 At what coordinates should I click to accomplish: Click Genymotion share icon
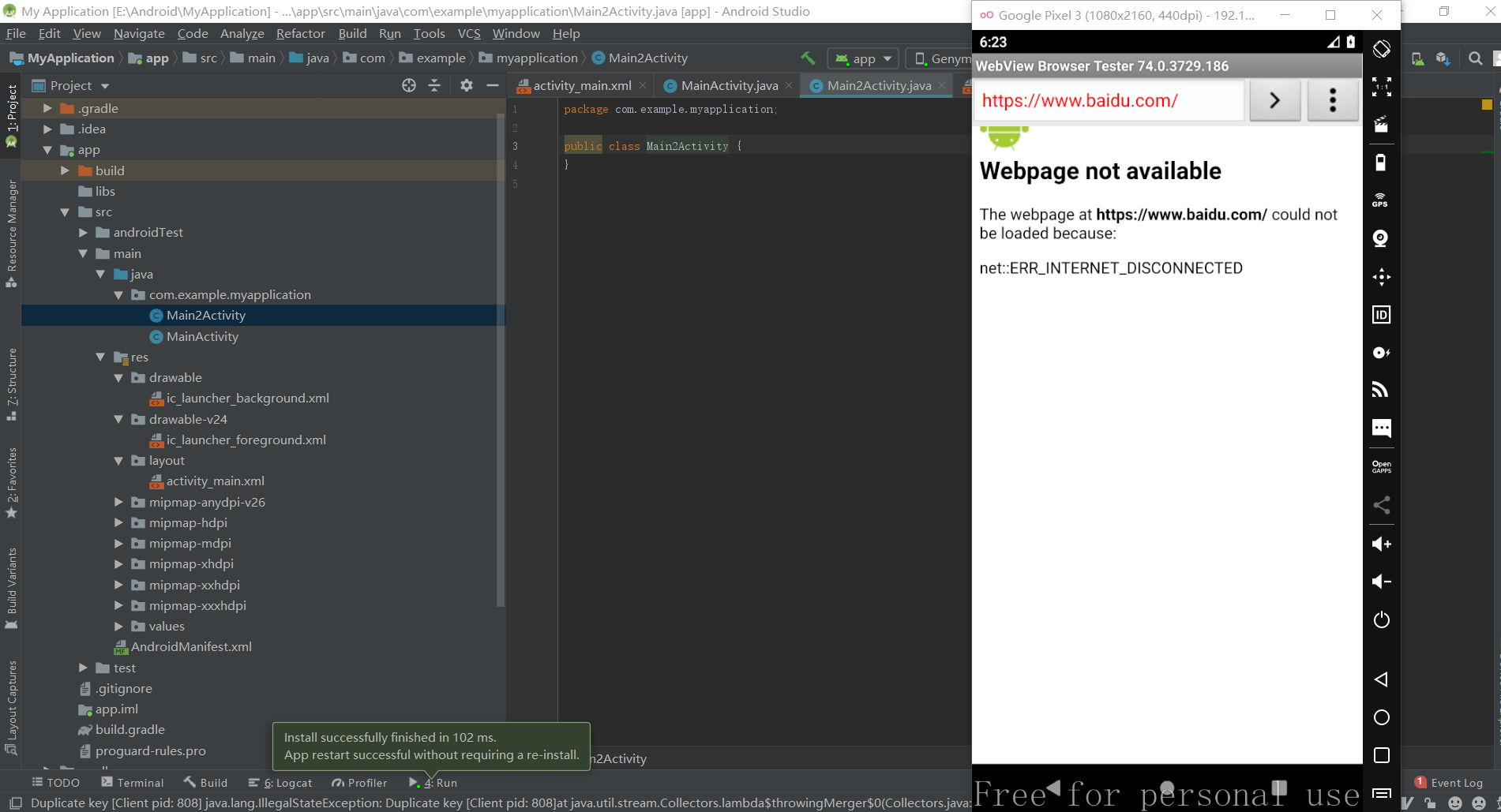1382,505
